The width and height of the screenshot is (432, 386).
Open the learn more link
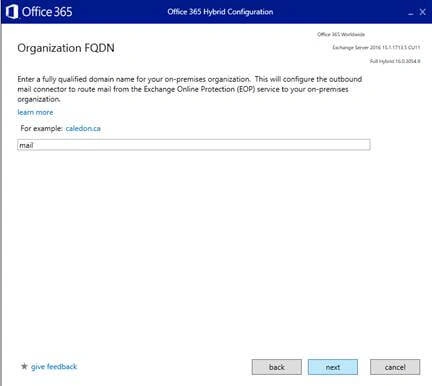(35, 112)
